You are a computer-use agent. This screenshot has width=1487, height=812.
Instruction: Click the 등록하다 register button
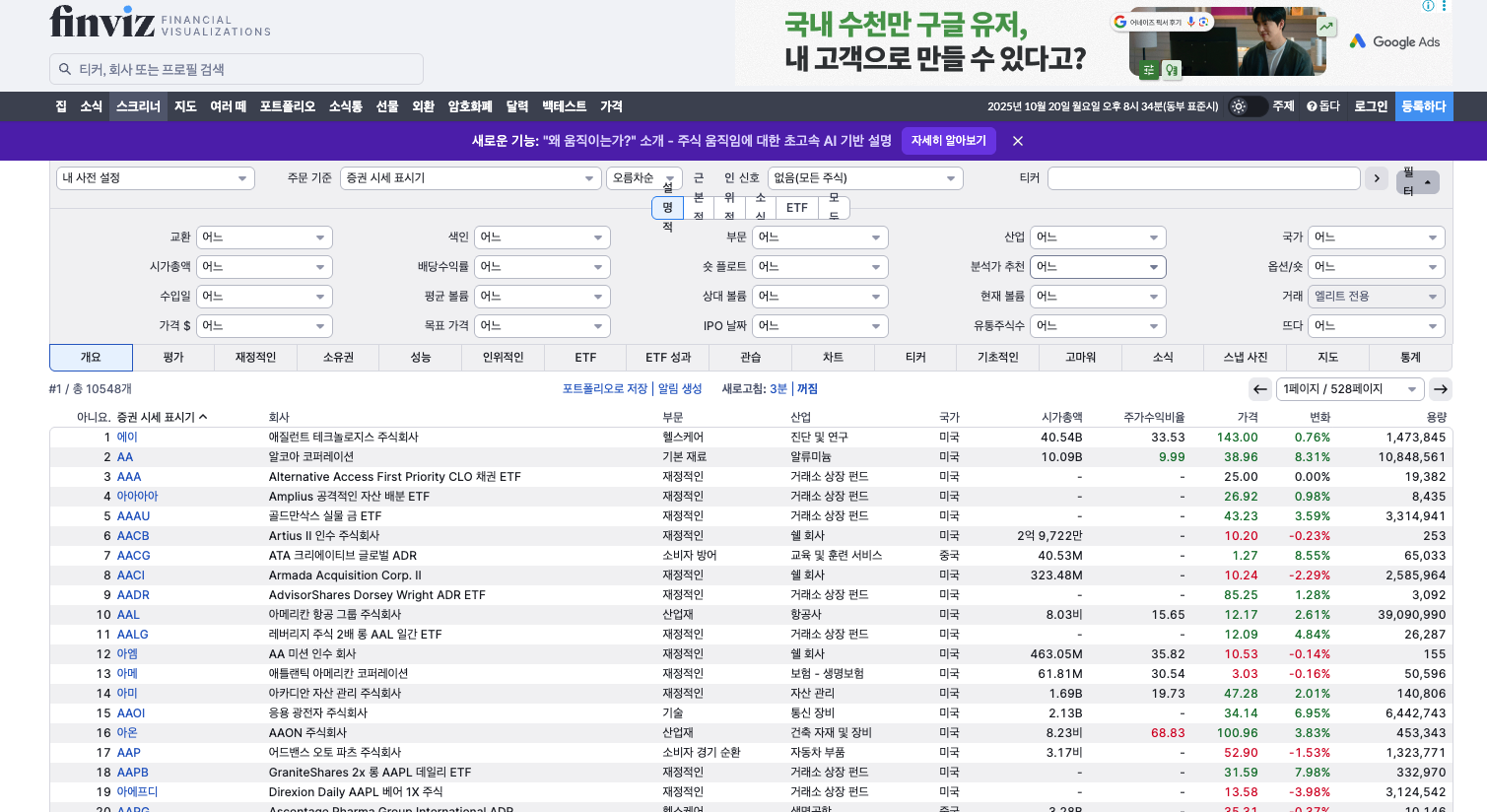(x=1424, y=106)
